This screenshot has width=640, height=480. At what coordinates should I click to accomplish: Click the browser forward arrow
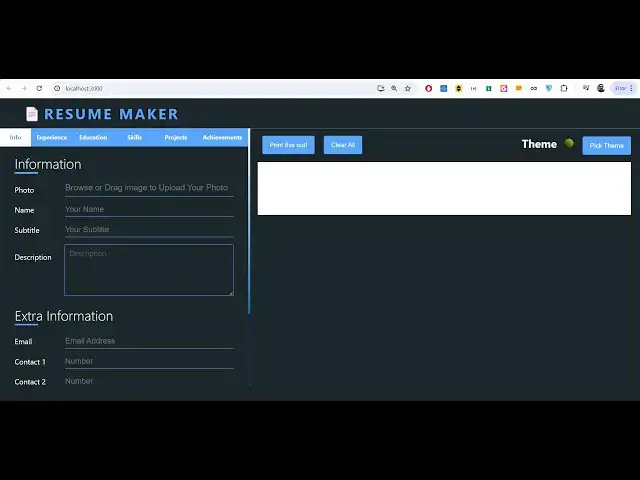coord(24,88)
